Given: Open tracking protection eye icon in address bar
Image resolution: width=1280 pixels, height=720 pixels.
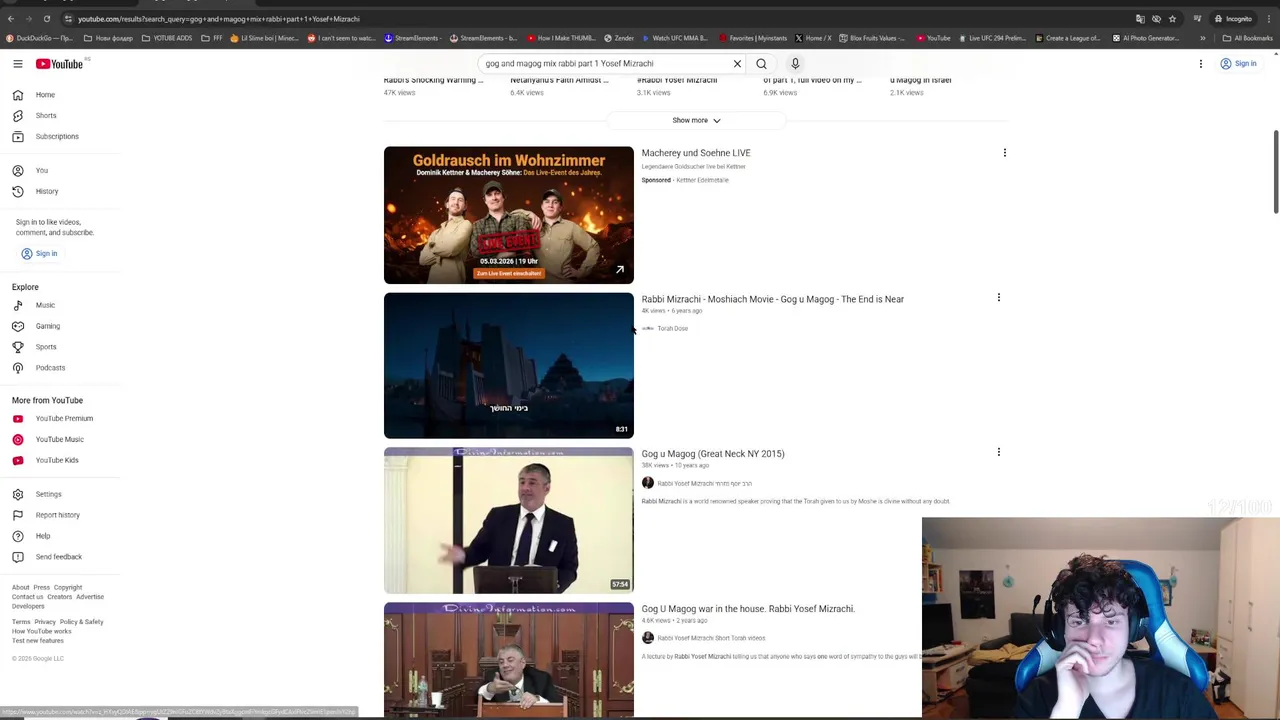Looking at the screenshot, I should pos(1156,19).
